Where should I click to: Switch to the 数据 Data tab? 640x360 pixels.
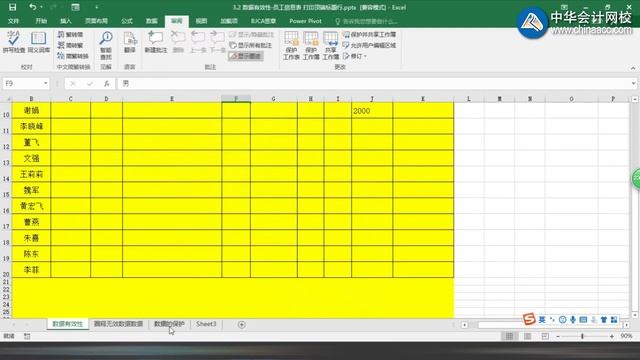tap(152, 21)
